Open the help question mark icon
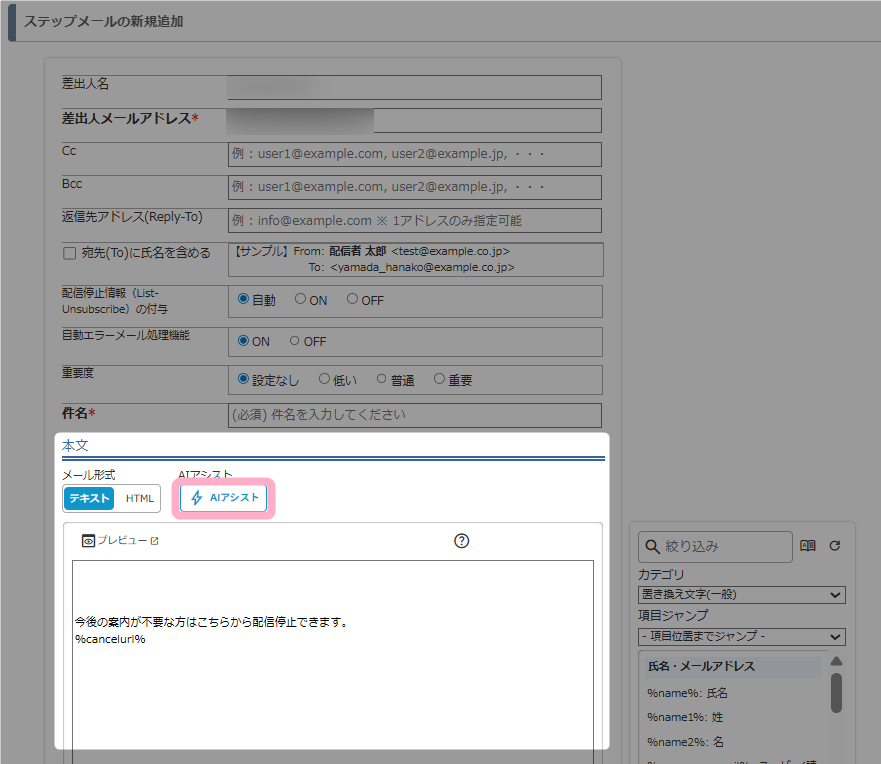The height and width of the screenshot is (764, 881). click(x=461, y=541)
